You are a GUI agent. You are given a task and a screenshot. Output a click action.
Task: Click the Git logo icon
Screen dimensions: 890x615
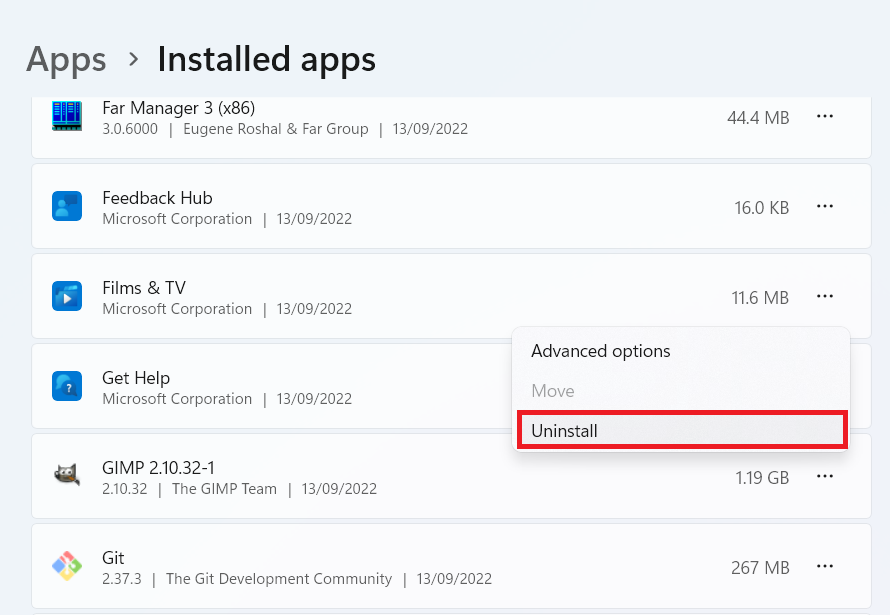pos(67,567)
